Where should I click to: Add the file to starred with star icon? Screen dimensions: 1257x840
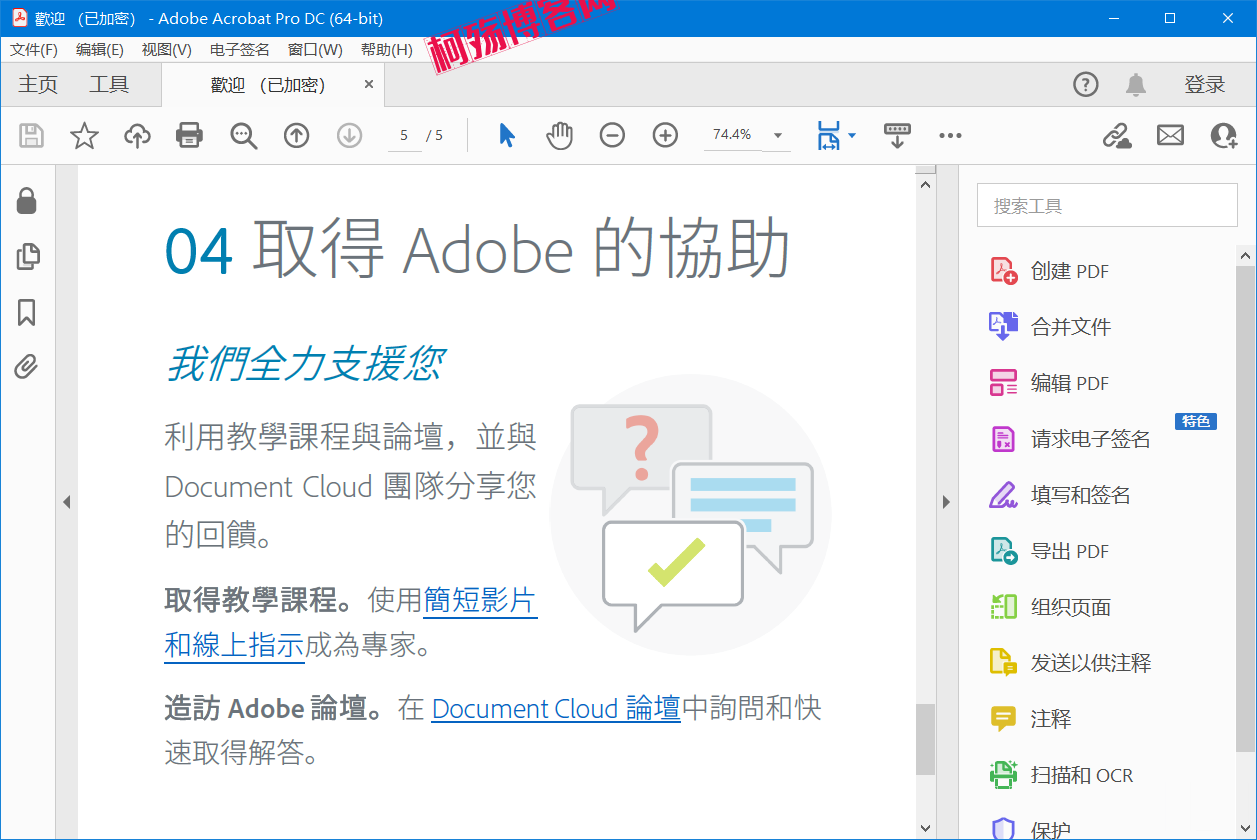coord(85,135)
